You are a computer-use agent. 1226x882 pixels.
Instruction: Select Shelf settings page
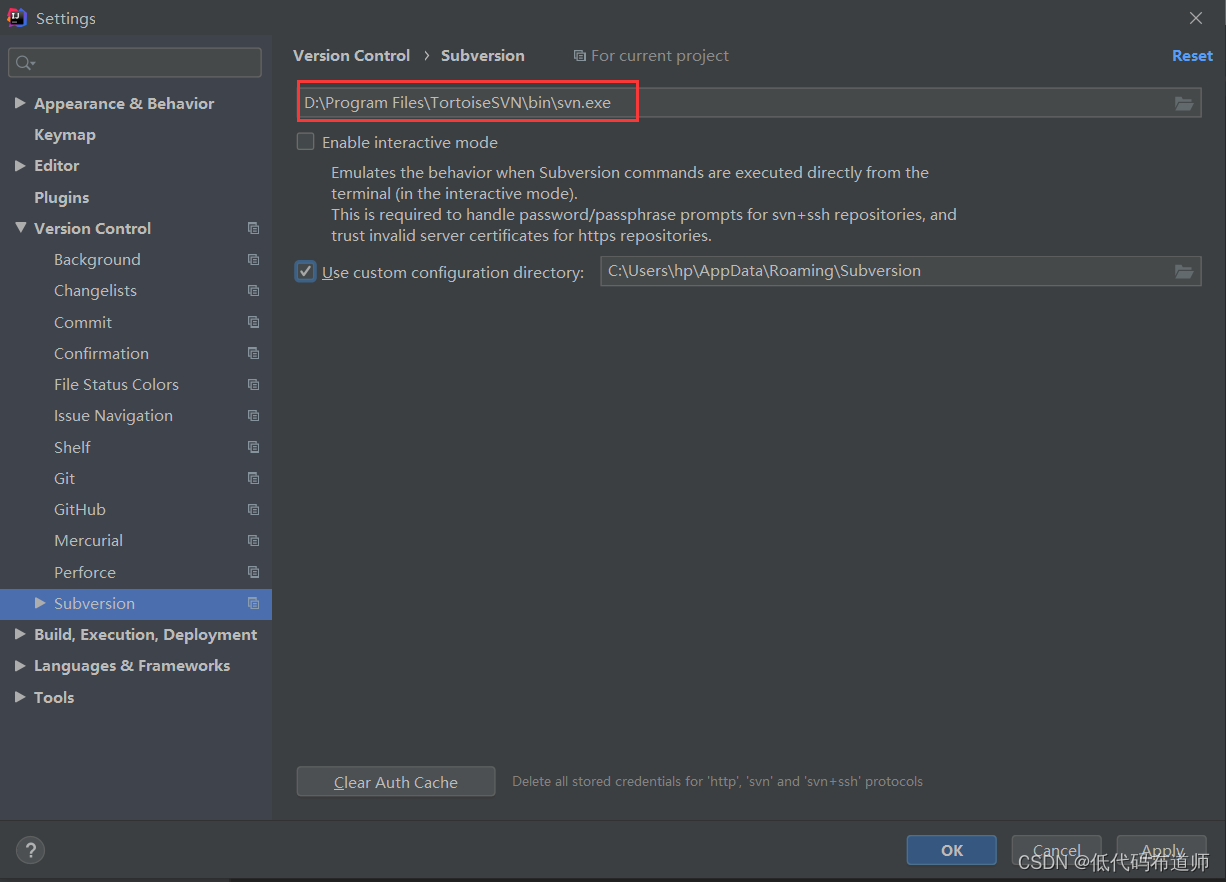72,447
